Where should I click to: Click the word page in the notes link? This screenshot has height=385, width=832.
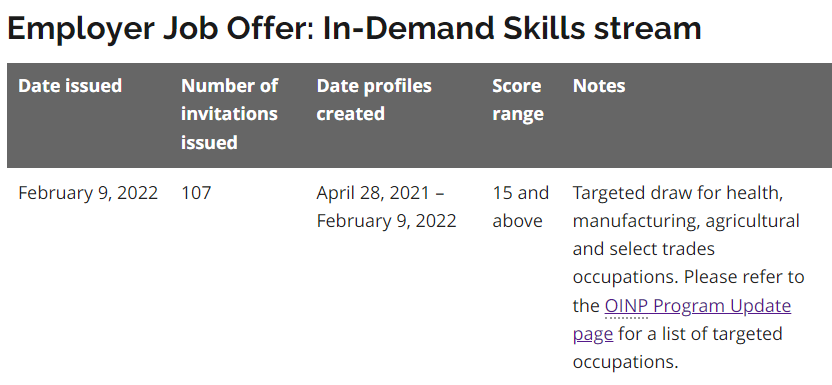coord(593,334)
